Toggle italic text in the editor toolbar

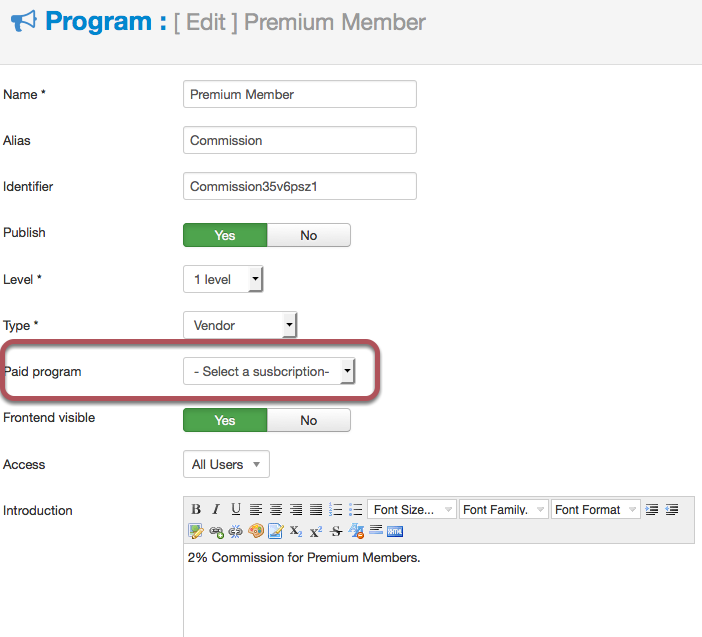coord(216,509)
